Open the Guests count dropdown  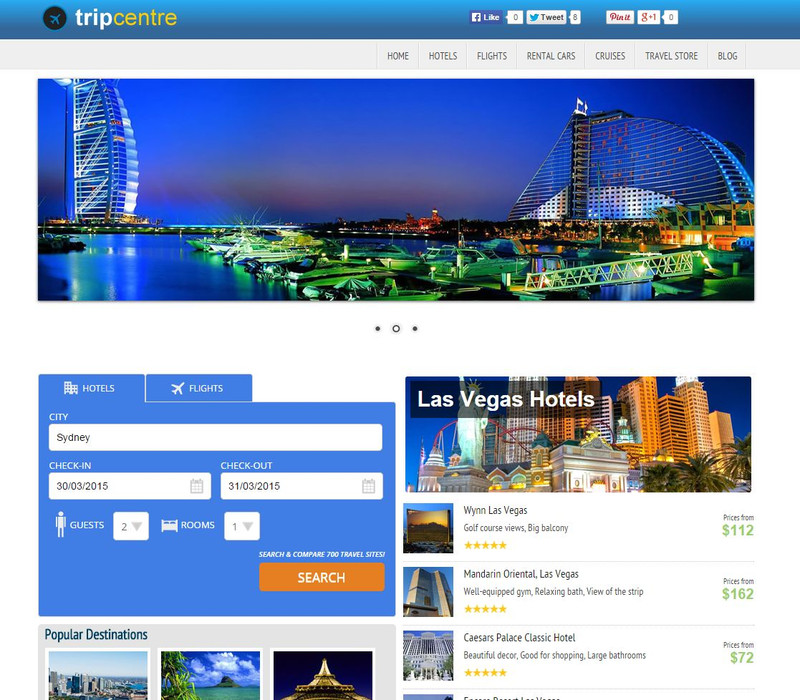coord(131,526)
